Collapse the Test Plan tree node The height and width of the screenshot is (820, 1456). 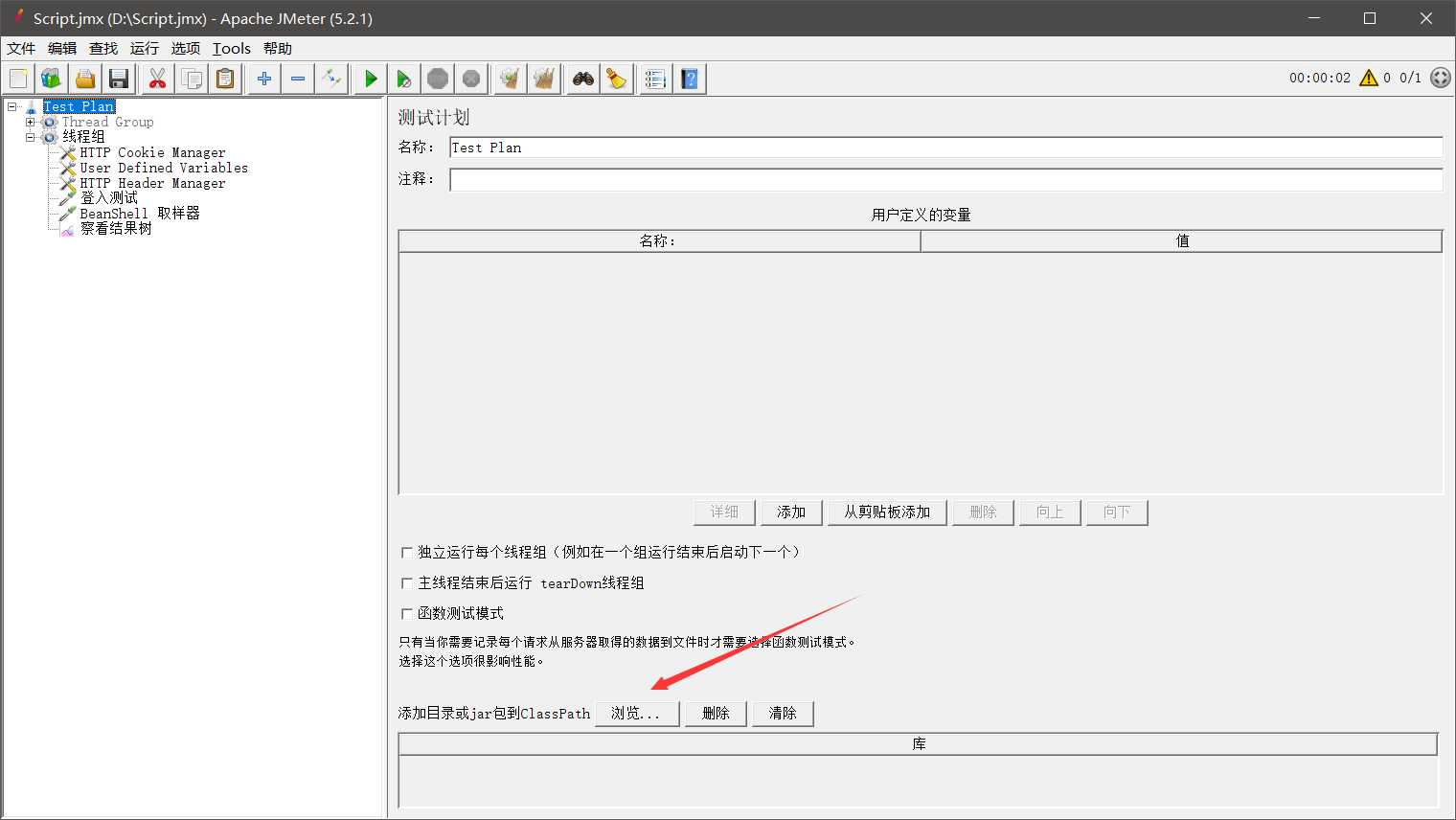pos(12,106)
